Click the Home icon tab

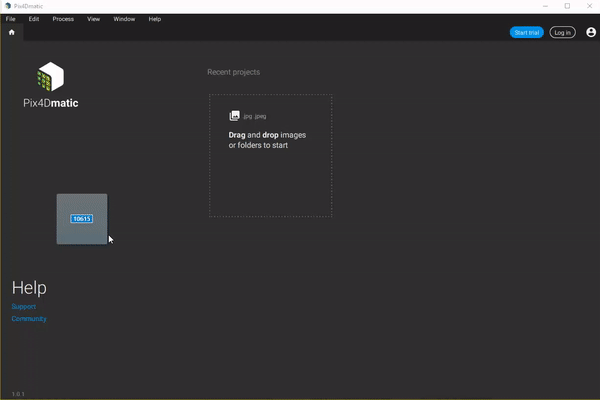(12, 32)
